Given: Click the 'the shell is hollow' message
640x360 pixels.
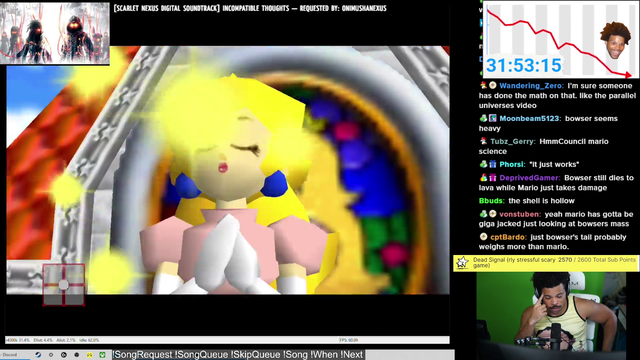Looking at the screenshot, I should pyautogui.click(x=541, y=201).
